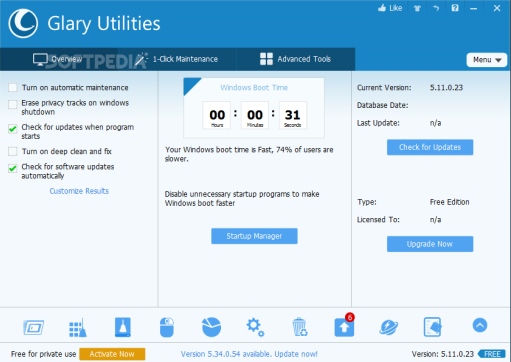Open the help question mark icon
The height and width of the screenshot is (362, 511).
pos(455,8)
